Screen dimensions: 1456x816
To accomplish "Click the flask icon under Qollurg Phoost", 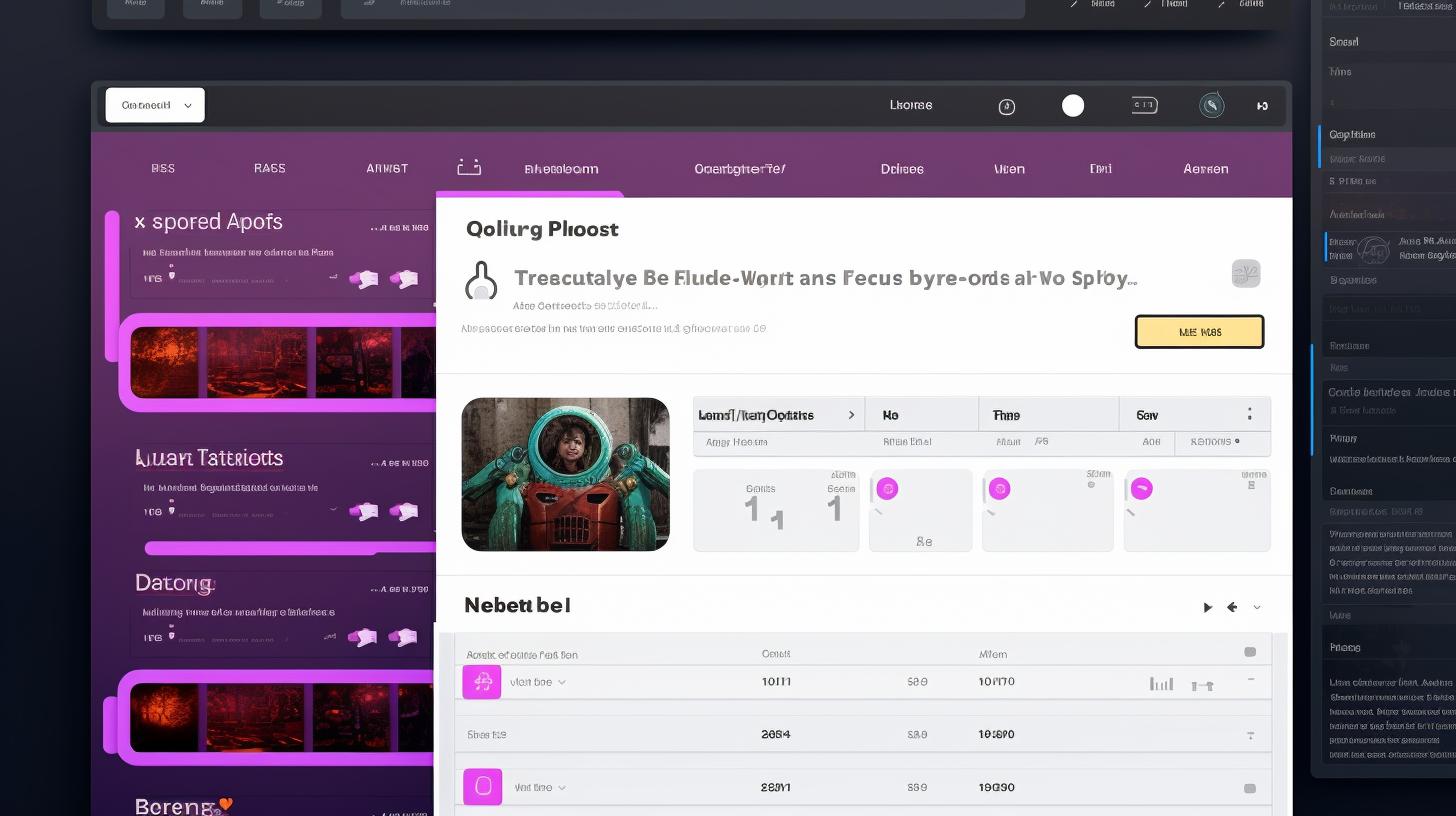I will coord(481,281).
